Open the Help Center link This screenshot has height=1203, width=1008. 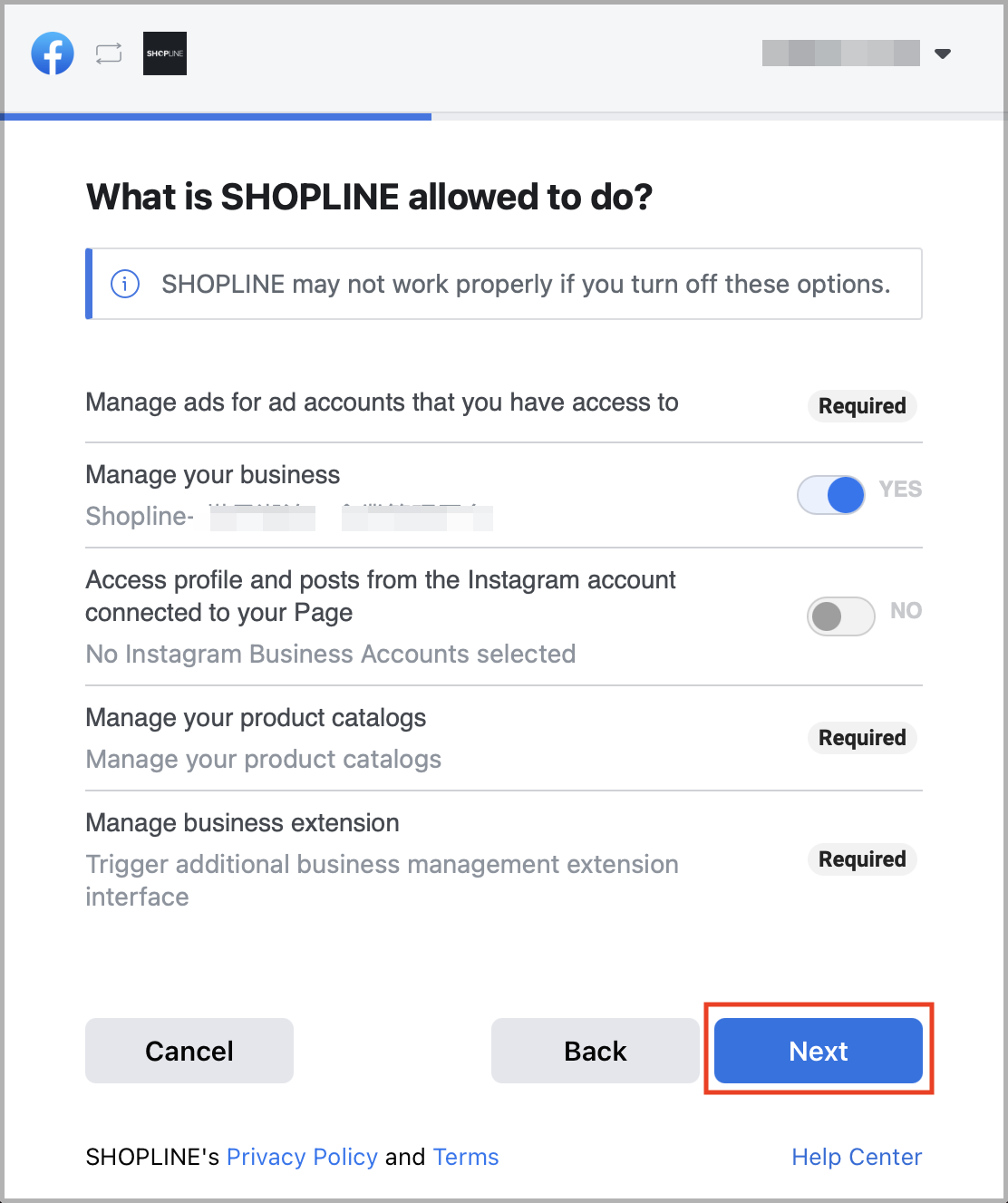click(x=857, y=1157)
